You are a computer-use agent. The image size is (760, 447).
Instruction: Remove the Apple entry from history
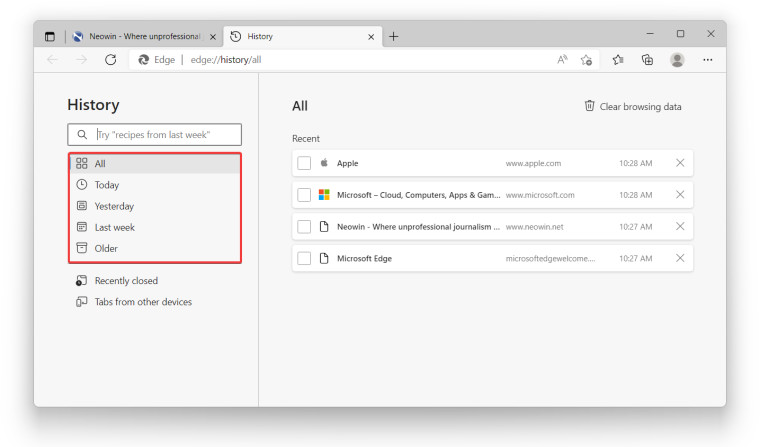pos(680,163)
